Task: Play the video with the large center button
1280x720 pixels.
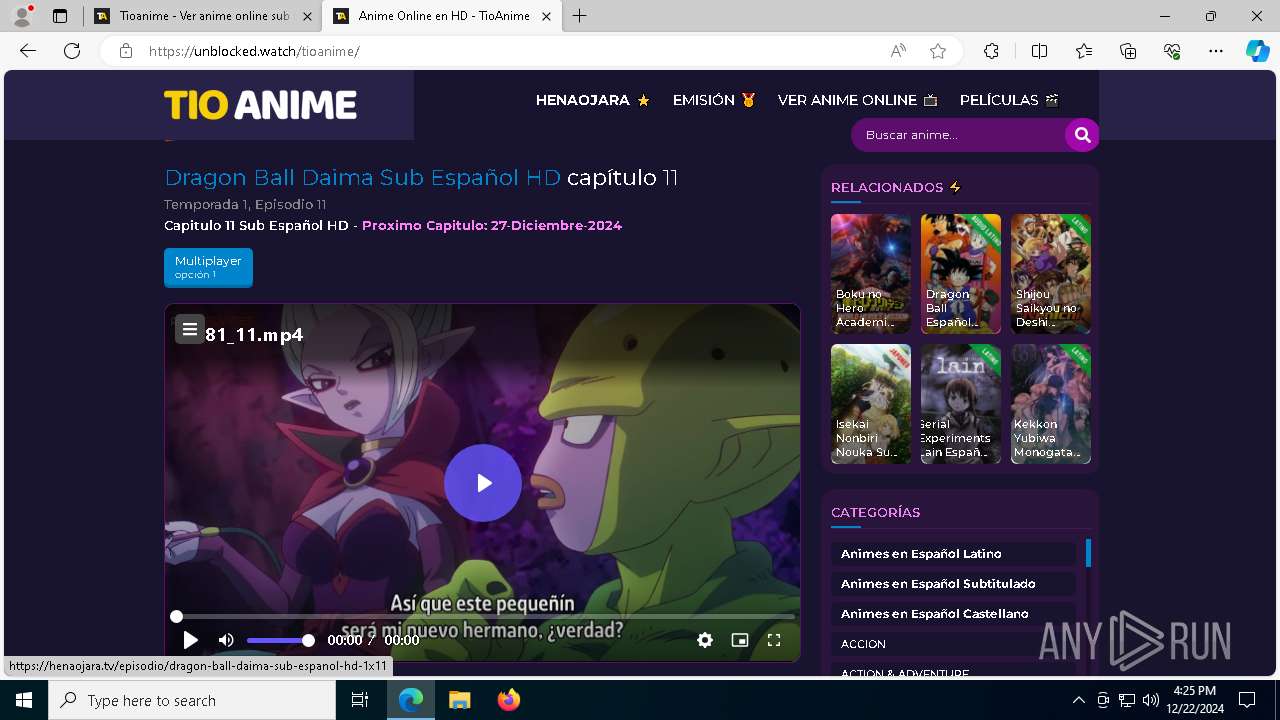Action: tap(483, 483)
